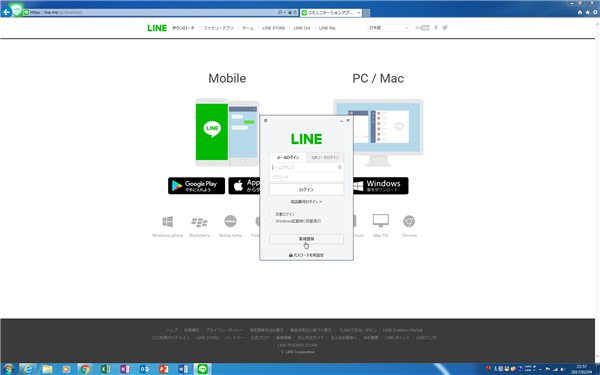This screenshot has width=600, height=375.
Task: Go to the LINE logo home link on webpage
Action: pyautogui.click(x=157, y=28)
